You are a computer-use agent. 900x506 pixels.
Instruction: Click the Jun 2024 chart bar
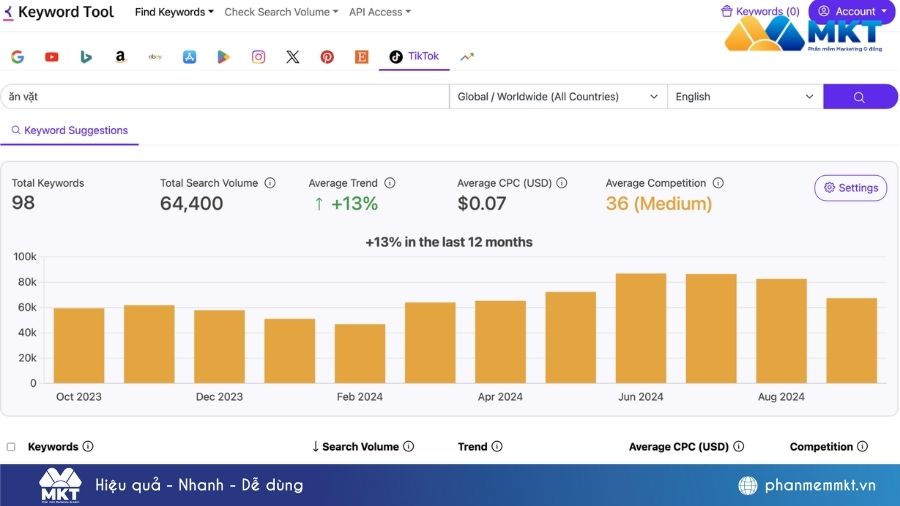coord(641,328)
